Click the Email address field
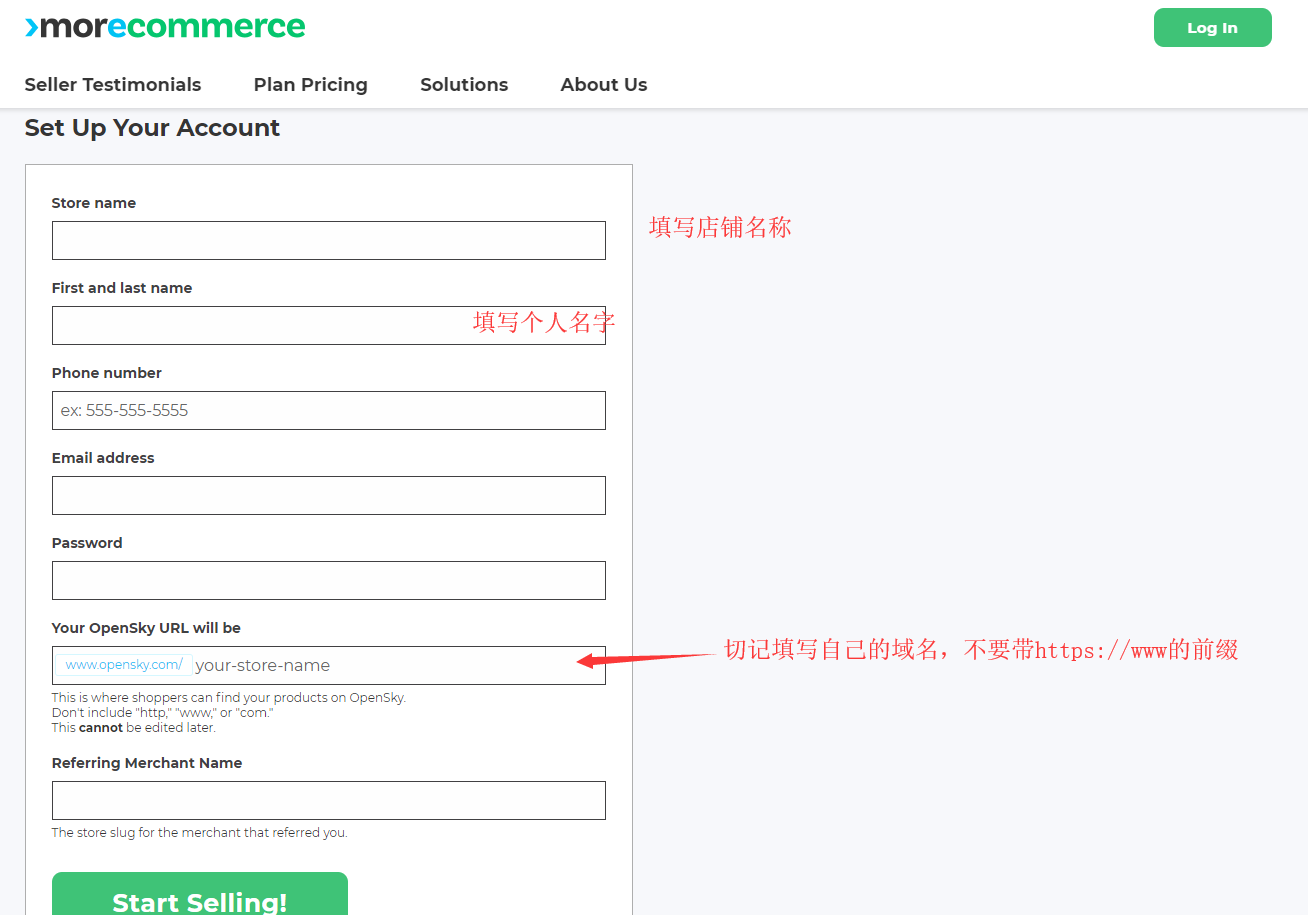1308x915 pixels. point(328,495)
